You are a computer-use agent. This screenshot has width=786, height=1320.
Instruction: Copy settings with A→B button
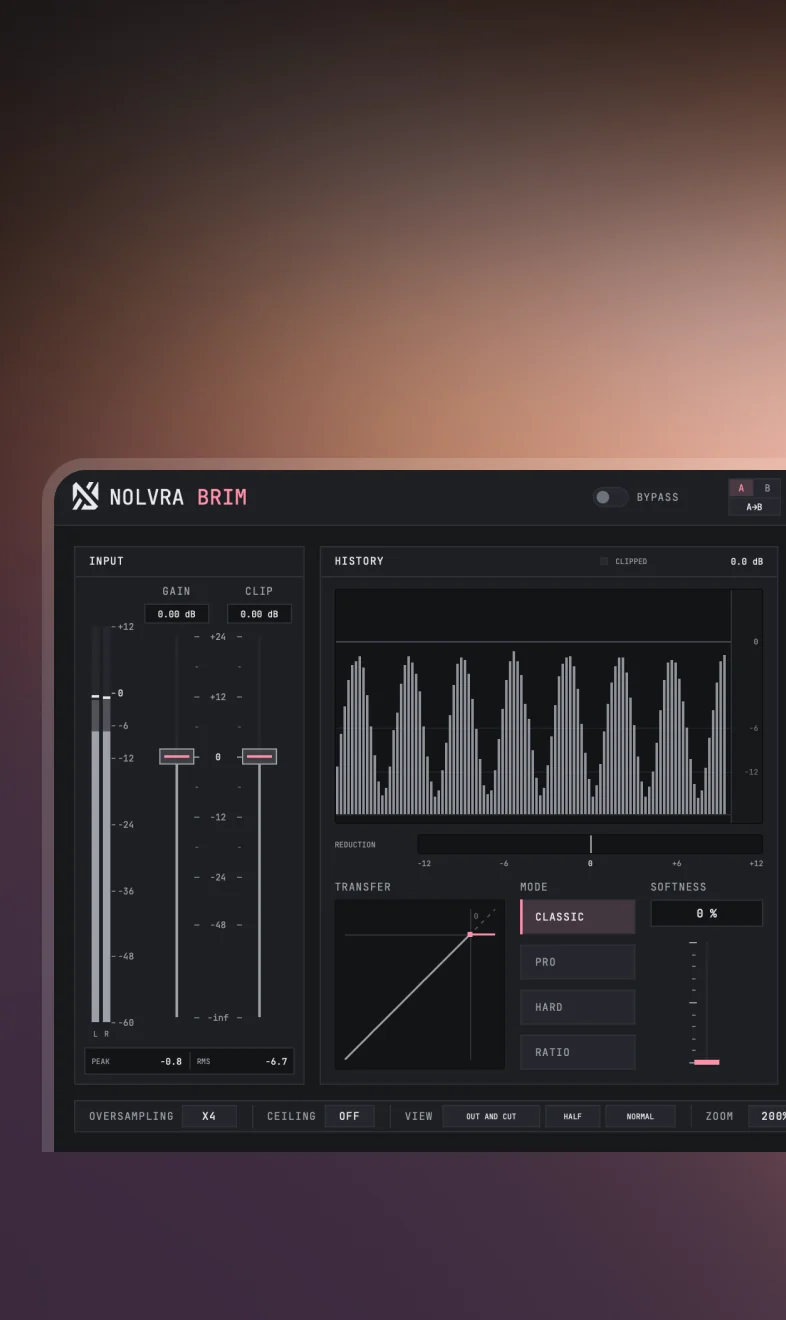pos(754,507)
